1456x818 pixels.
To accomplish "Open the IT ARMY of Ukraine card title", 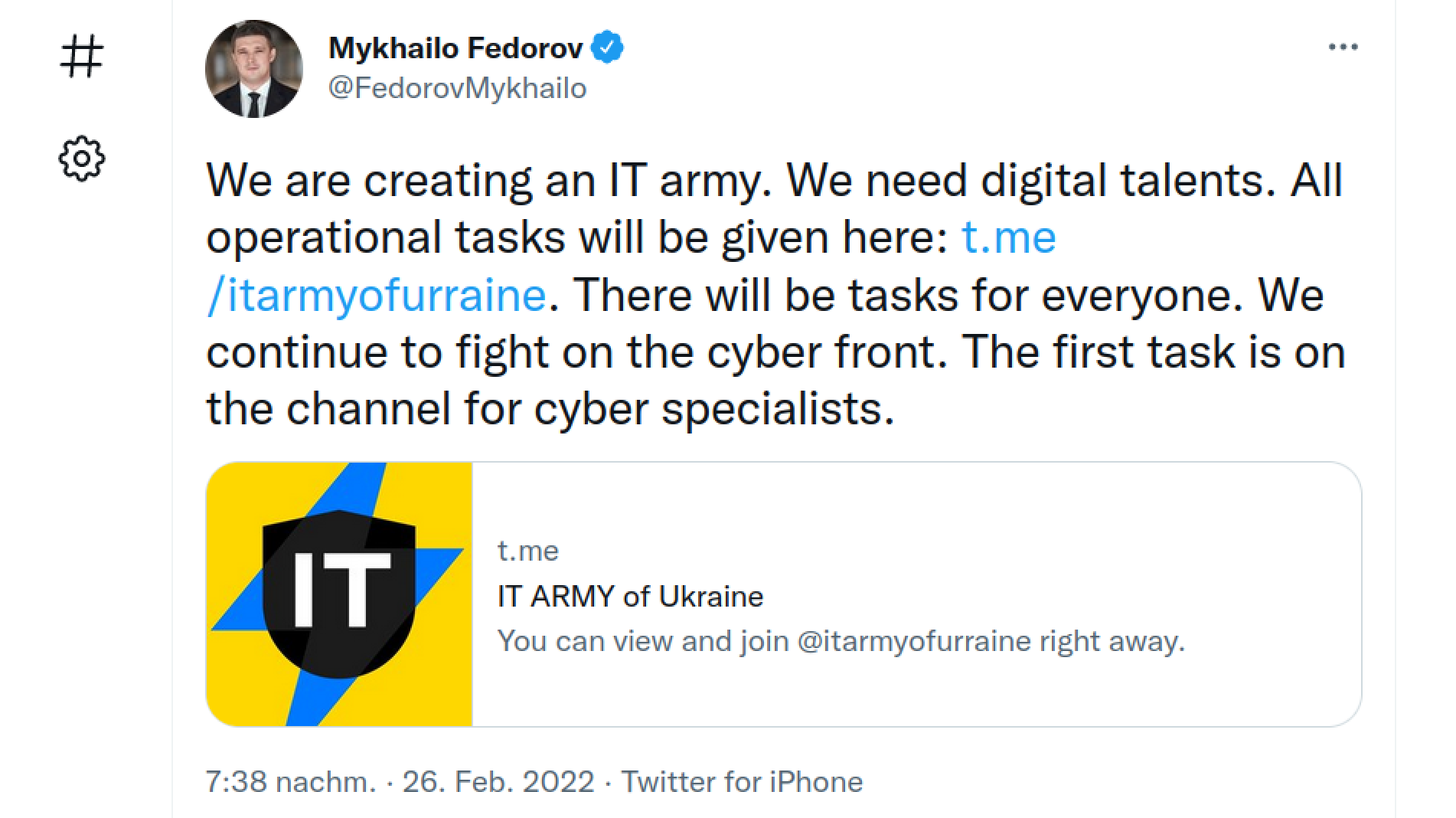I will (630, 596).
